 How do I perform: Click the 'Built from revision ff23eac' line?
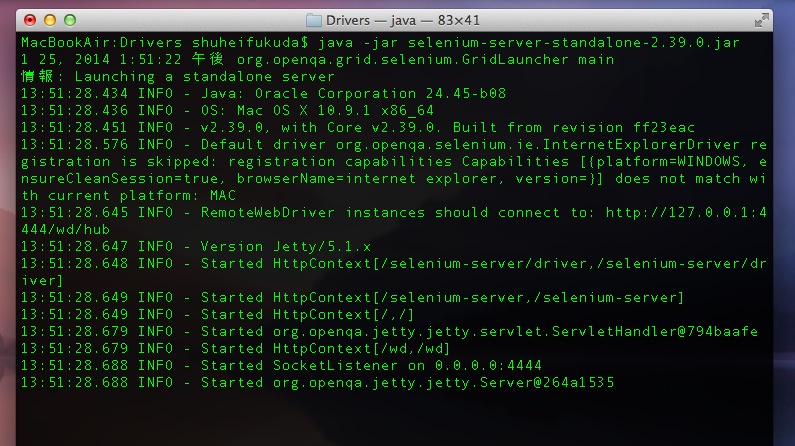573,128
